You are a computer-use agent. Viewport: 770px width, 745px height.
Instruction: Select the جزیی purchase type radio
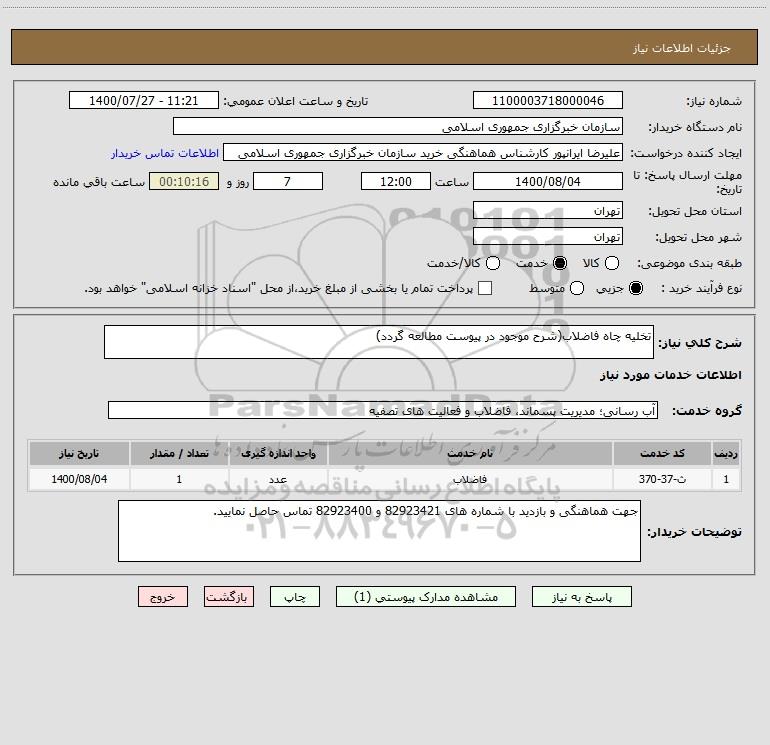coord(636,288)
